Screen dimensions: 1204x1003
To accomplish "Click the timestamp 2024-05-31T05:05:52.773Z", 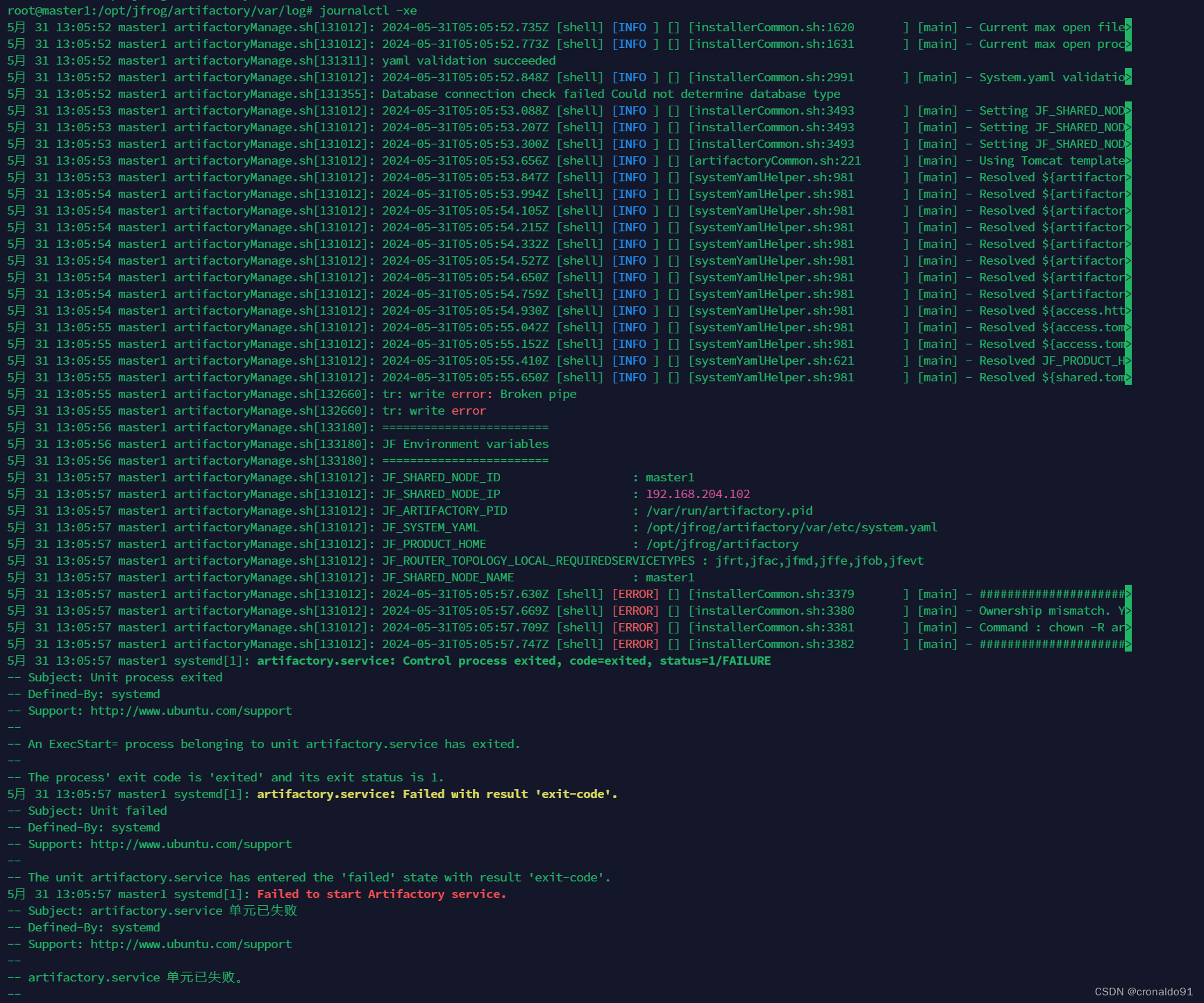I will point(465,44).
